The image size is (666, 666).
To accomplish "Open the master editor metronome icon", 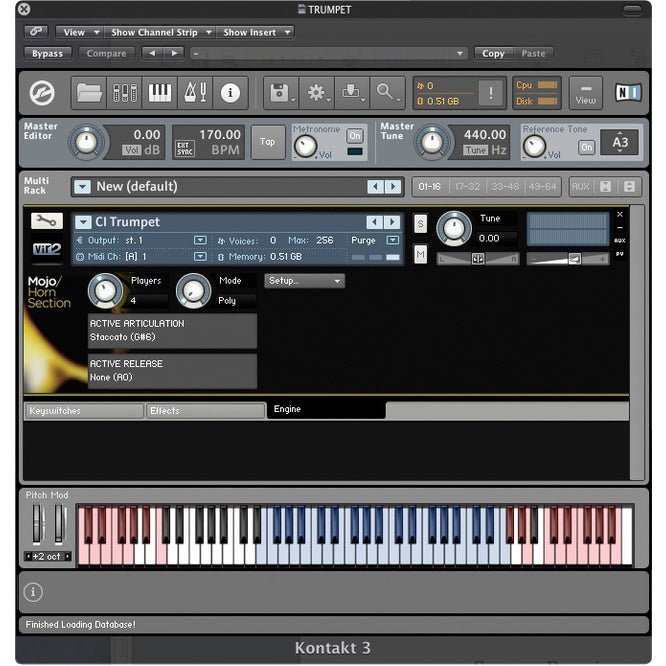I will point(195,93).
